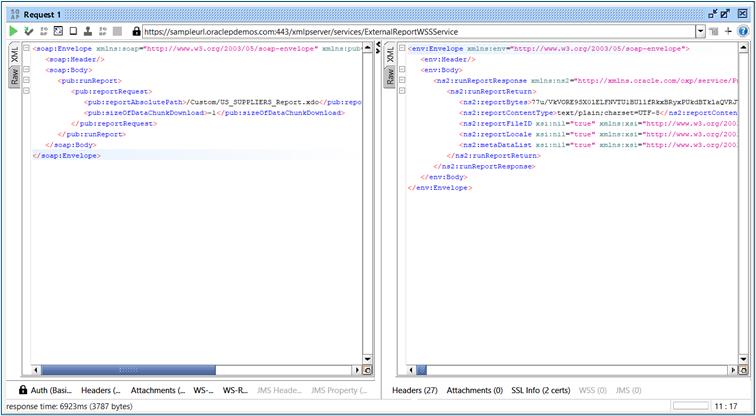
Task: Open the endpoint URL dropdown arrow
Action: click(700, 31)
